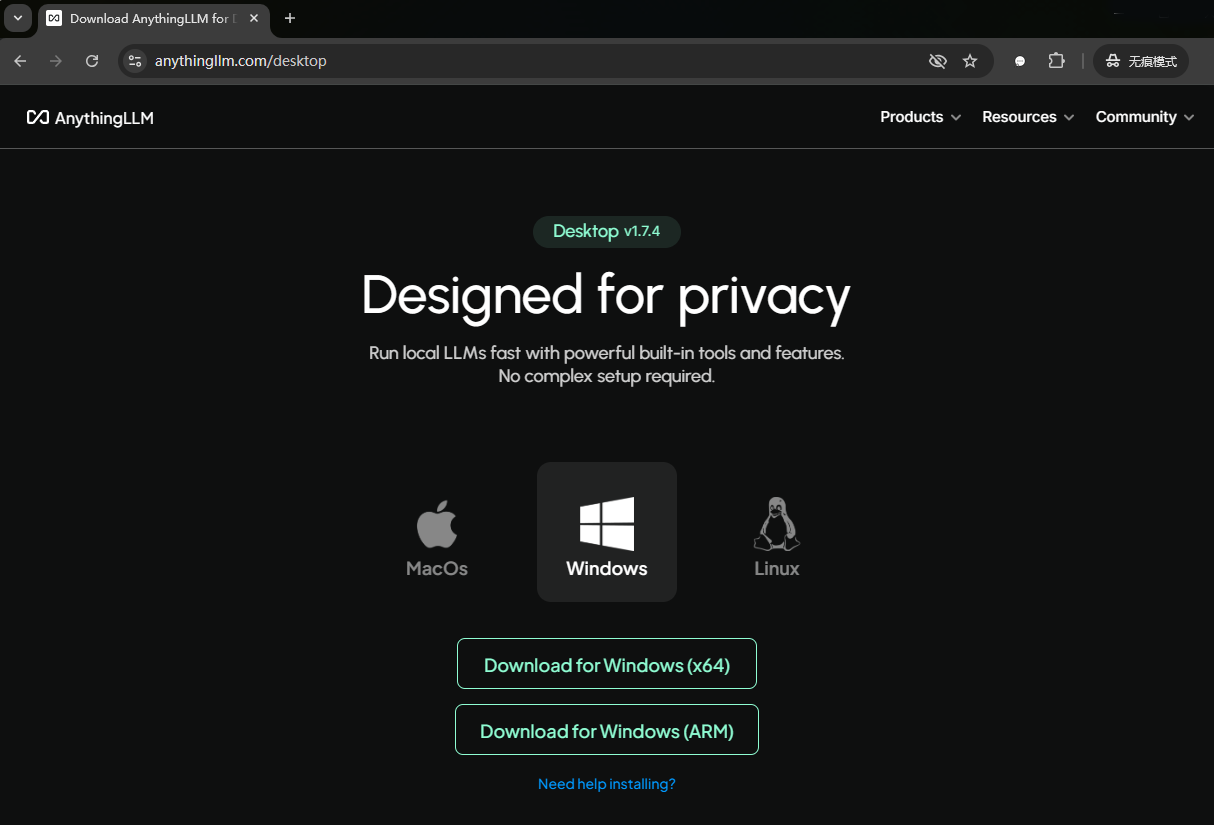Bookmark this page with the star
This screenshot has height=825, width=1214.
pyautogui.click(x=970, y=61)
